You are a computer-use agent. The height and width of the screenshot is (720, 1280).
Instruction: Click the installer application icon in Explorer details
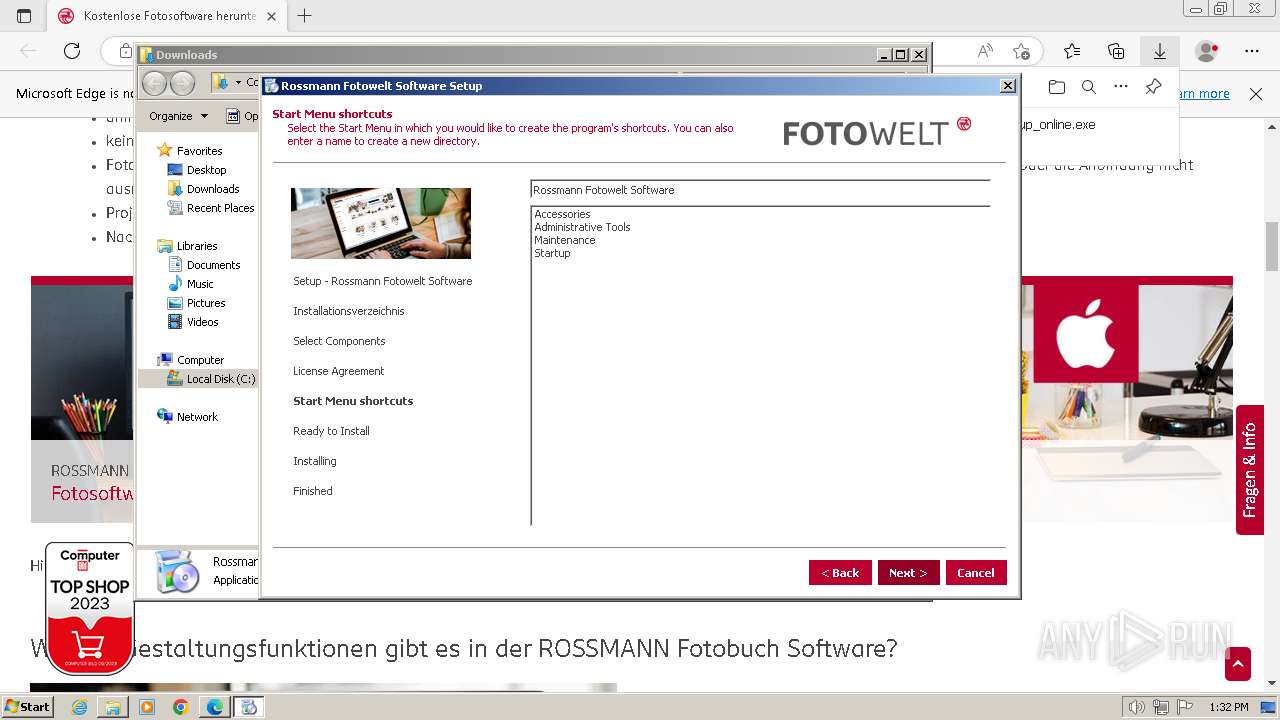pos(178,571)
